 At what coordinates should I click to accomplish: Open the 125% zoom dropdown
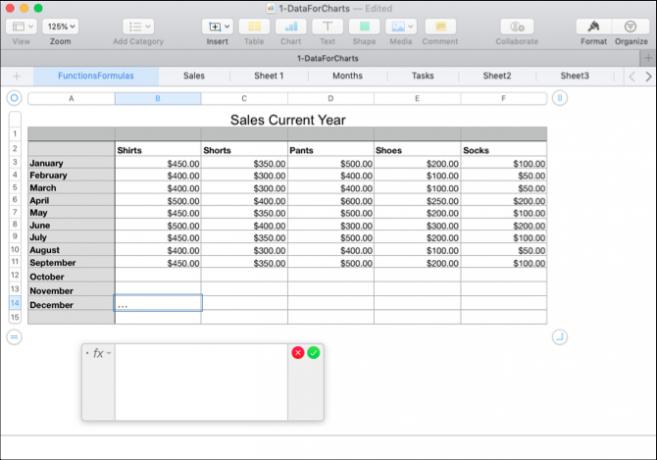[60, 26]
